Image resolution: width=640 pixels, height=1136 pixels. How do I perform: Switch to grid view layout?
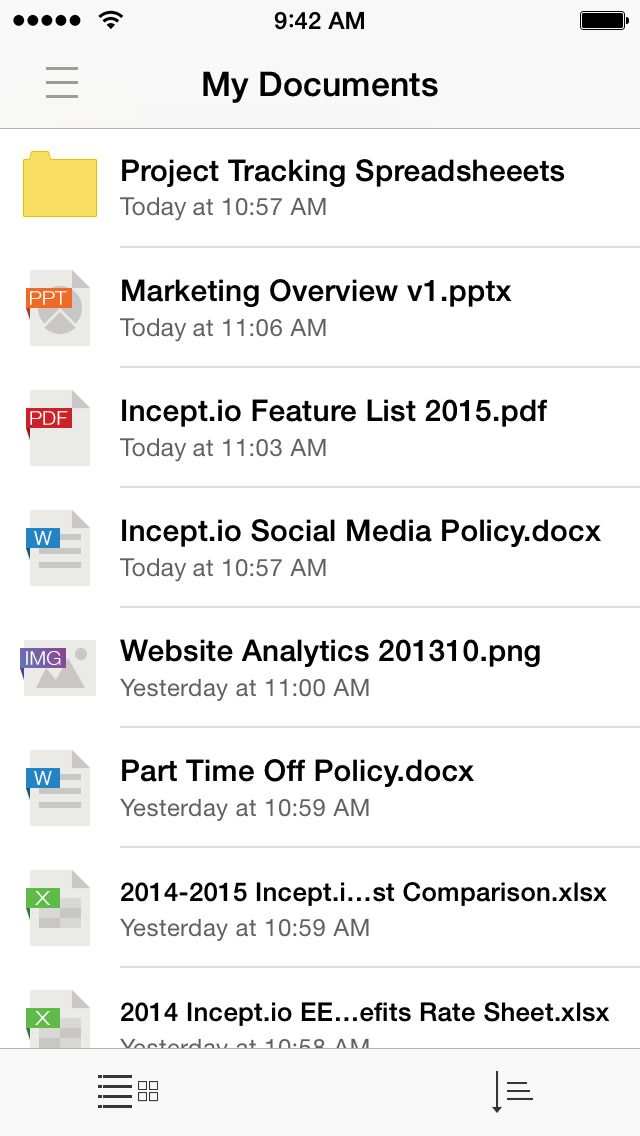[147, 1091]
